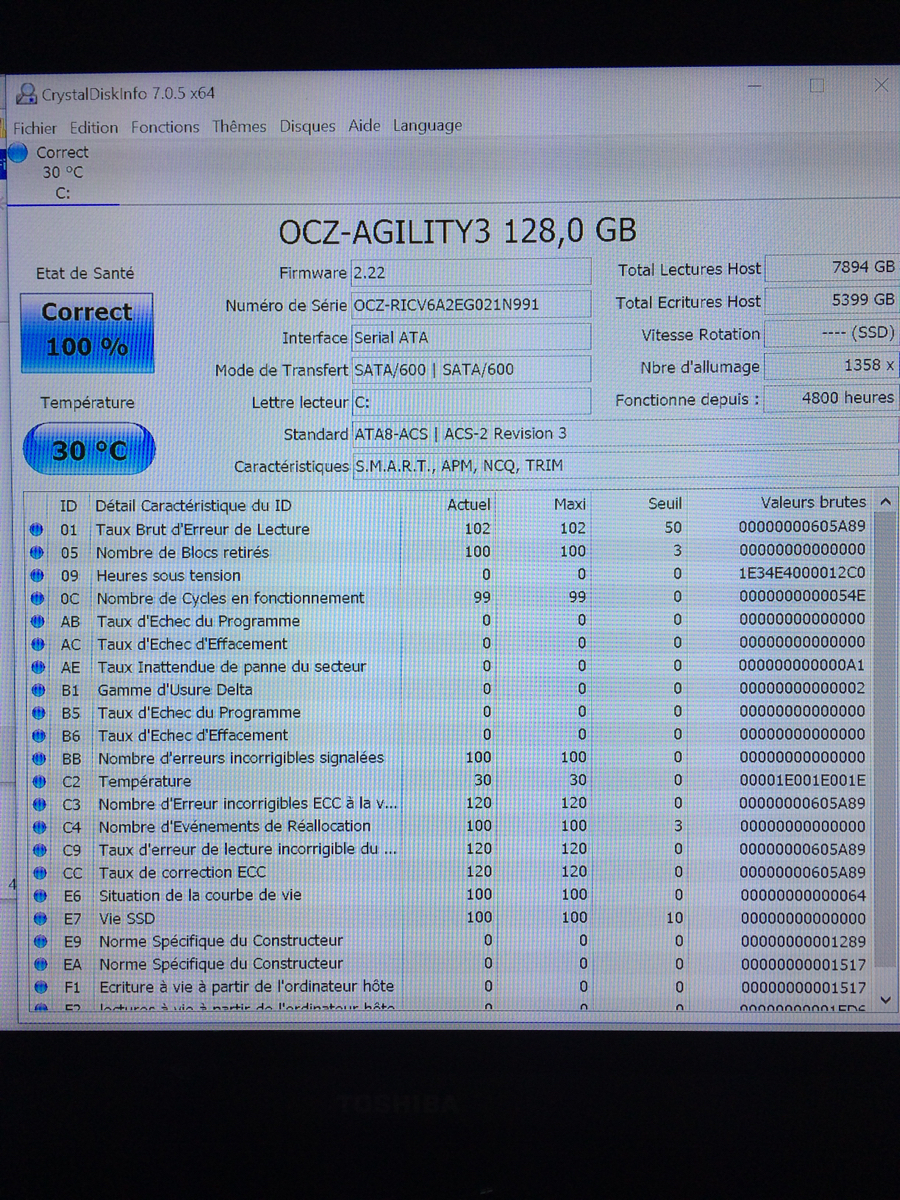Open the Disques menu
The height and width of the screenshot is (1200, 900).
pyautogui.click(x=307, y=126)
